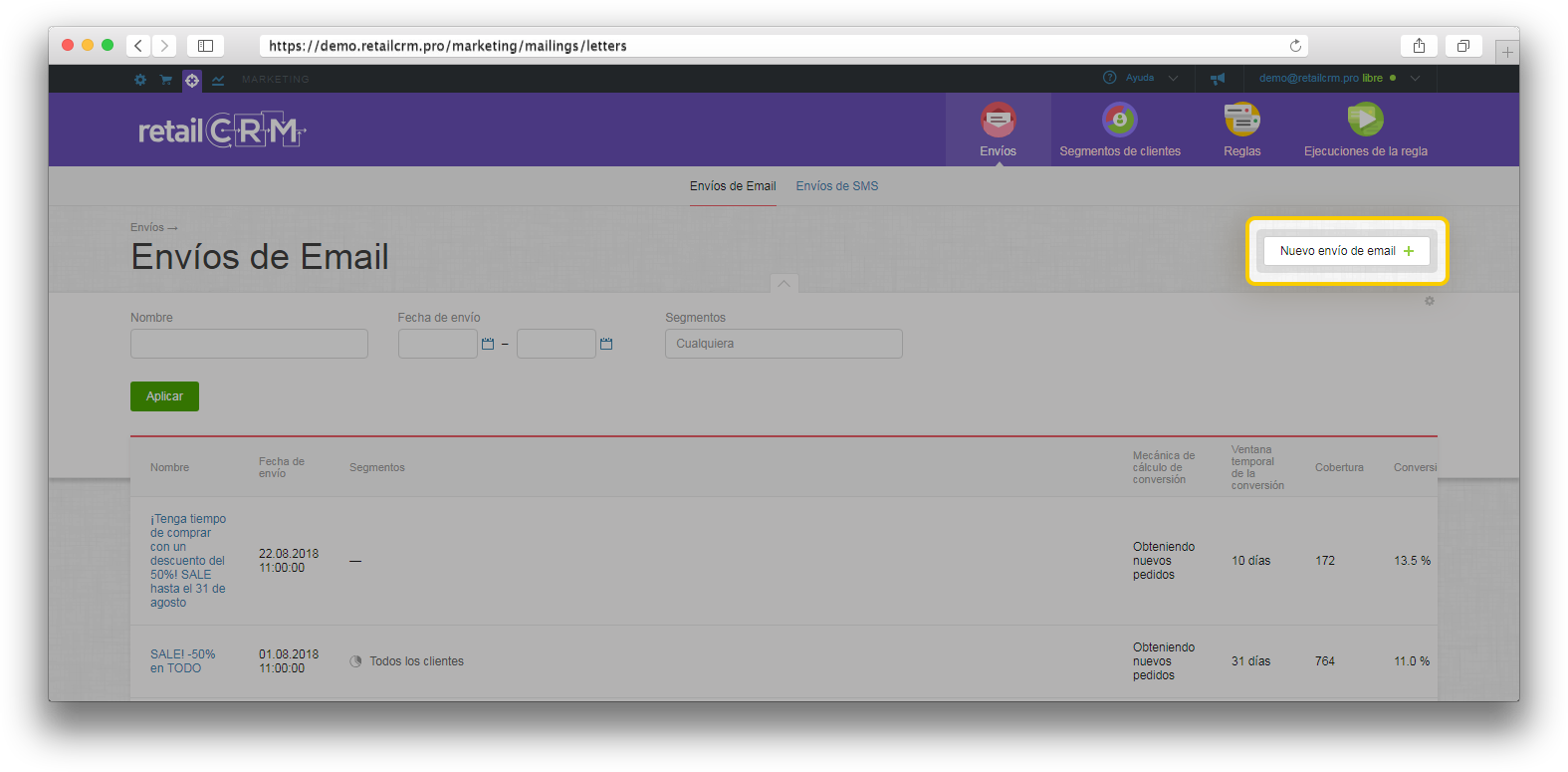Open the ¡Tenga tiempo de comprar mailing
Image resolution: width=1568 pixels, height=772 pixels.
coord(188,561)
